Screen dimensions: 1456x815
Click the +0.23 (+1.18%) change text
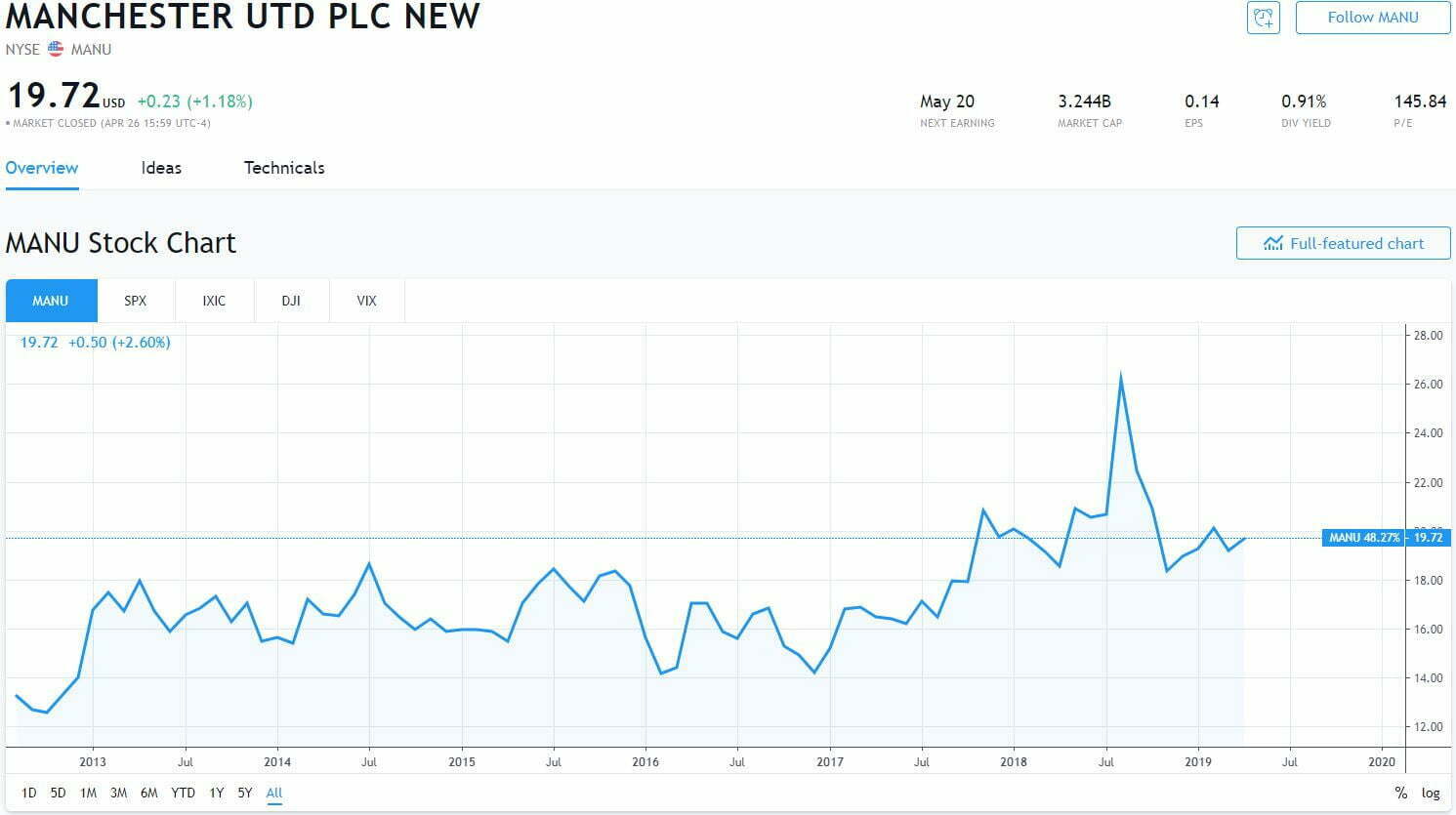[x=194, y=102]
